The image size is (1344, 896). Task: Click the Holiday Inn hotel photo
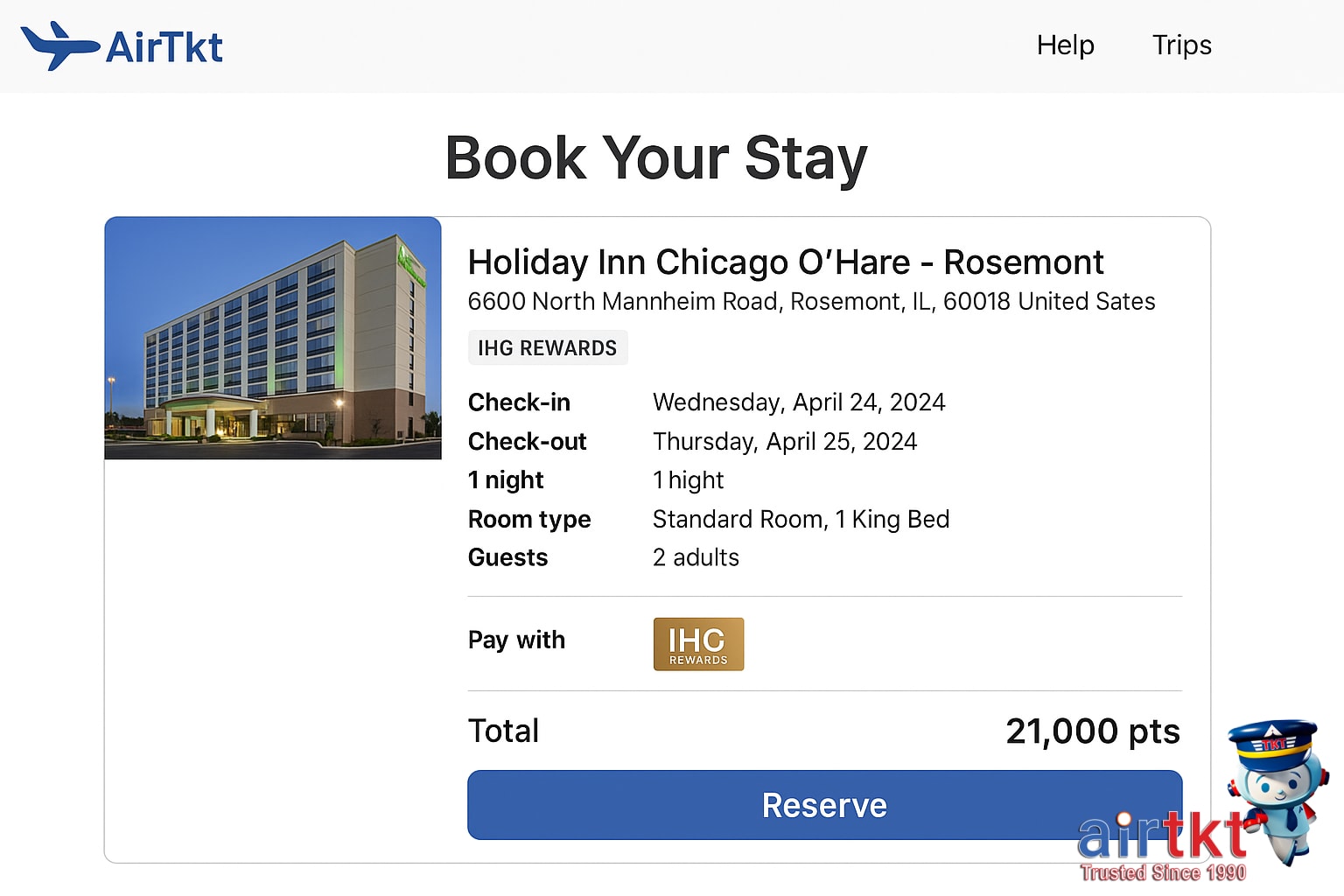point(272,339)
